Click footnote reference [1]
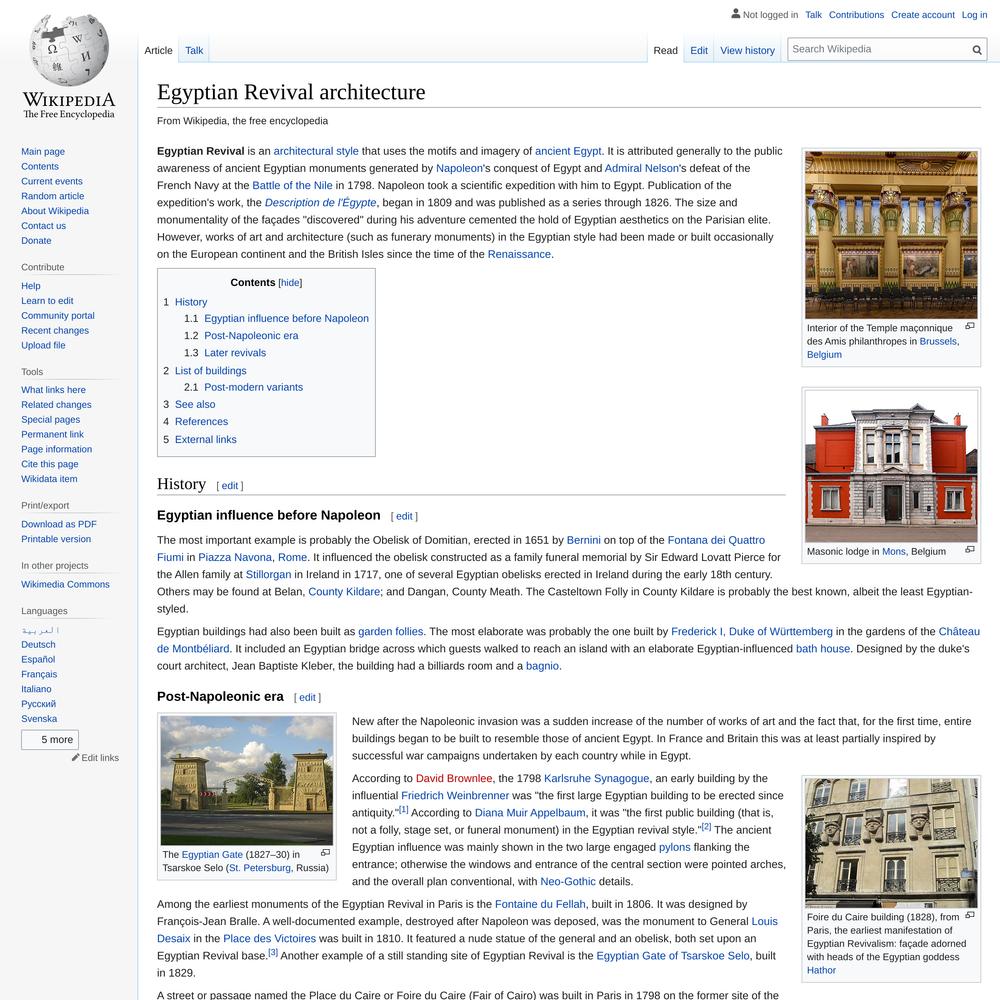This screenshot has height=1000, width=1000. (x=403, y=809)
